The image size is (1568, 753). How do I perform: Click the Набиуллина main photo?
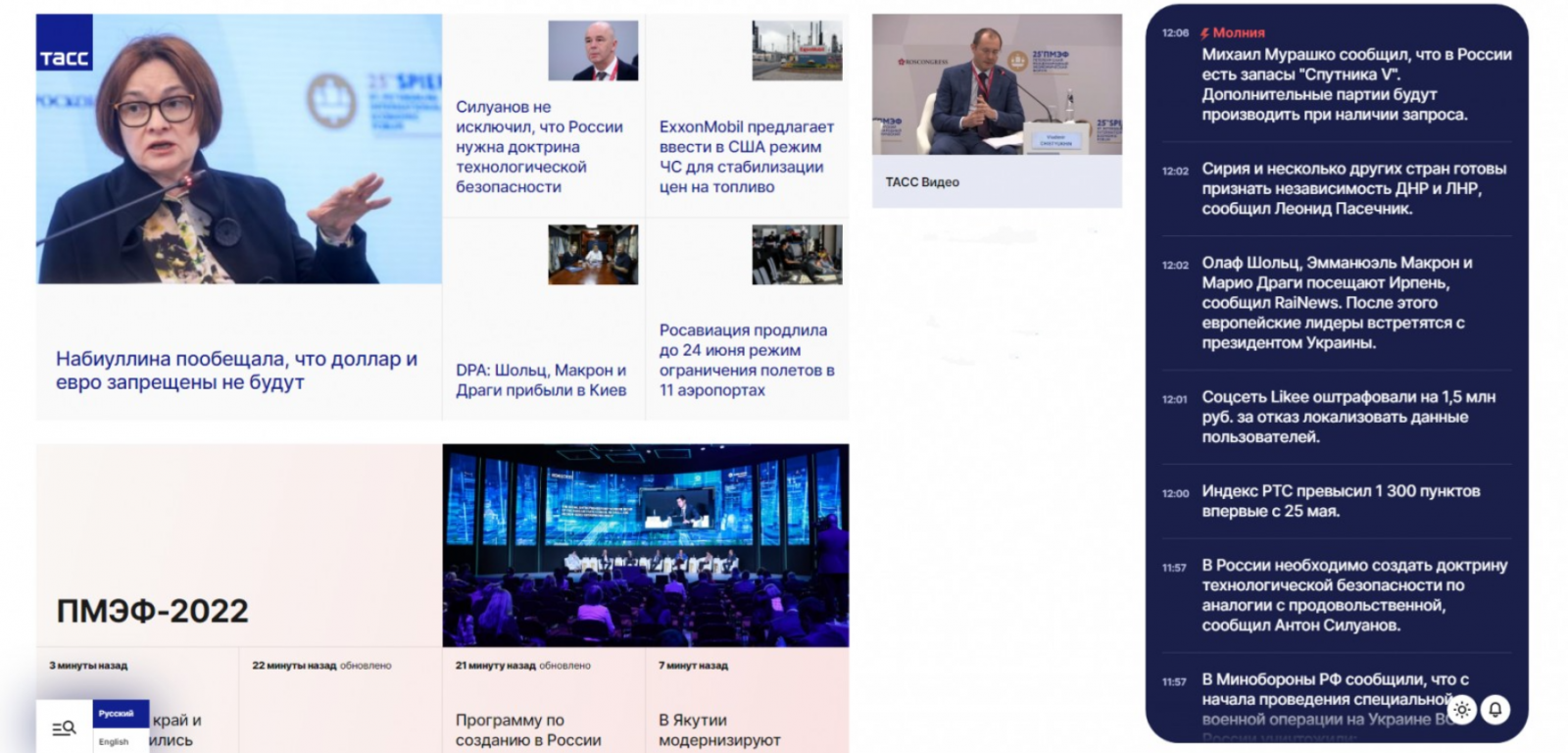(x=239, y=149)
